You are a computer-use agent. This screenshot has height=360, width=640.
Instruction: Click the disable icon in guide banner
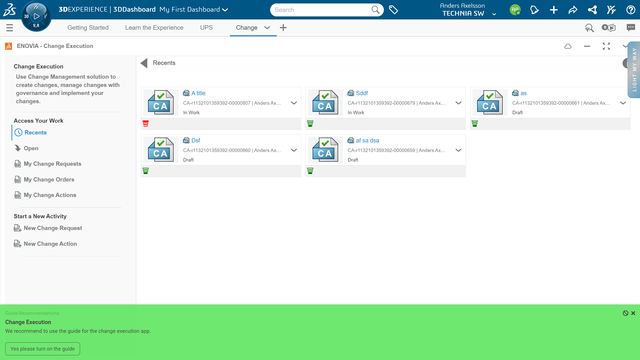625,313
